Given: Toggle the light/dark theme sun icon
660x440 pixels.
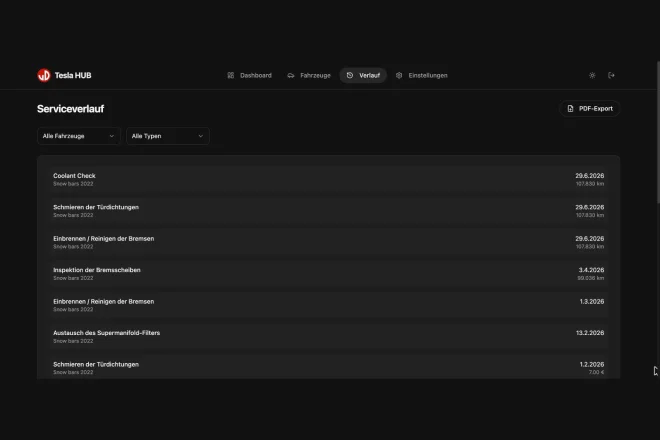Looking at the screenshot, I should click(x=592, y=75).
